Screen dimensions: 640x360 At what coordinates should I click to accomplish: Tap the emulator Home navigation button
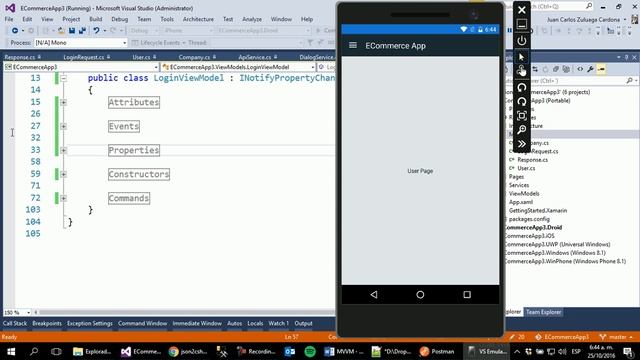point(420,295)
